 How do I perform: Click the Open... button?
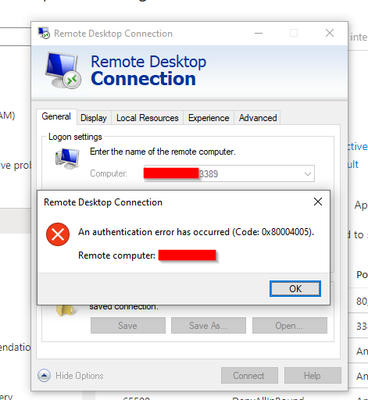tap(289, 325)
